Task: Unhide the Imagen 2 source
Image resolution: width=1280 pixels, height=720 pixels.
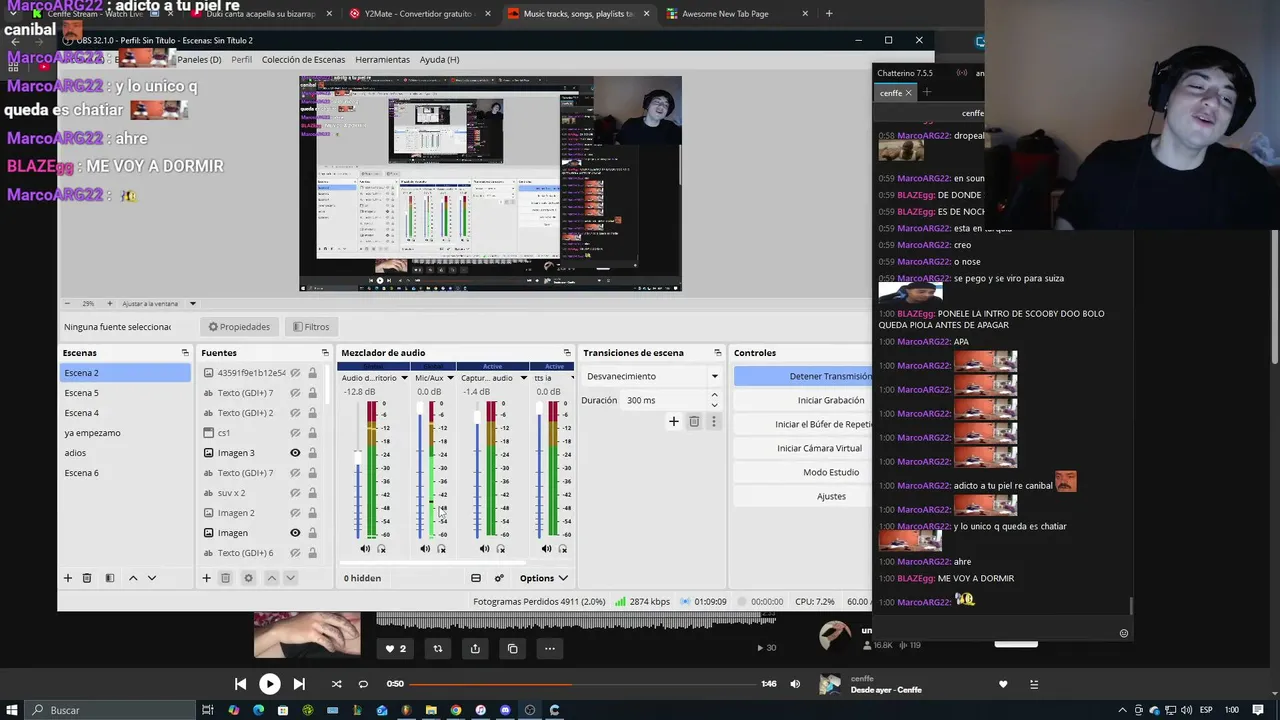Action: click(295, 513)
